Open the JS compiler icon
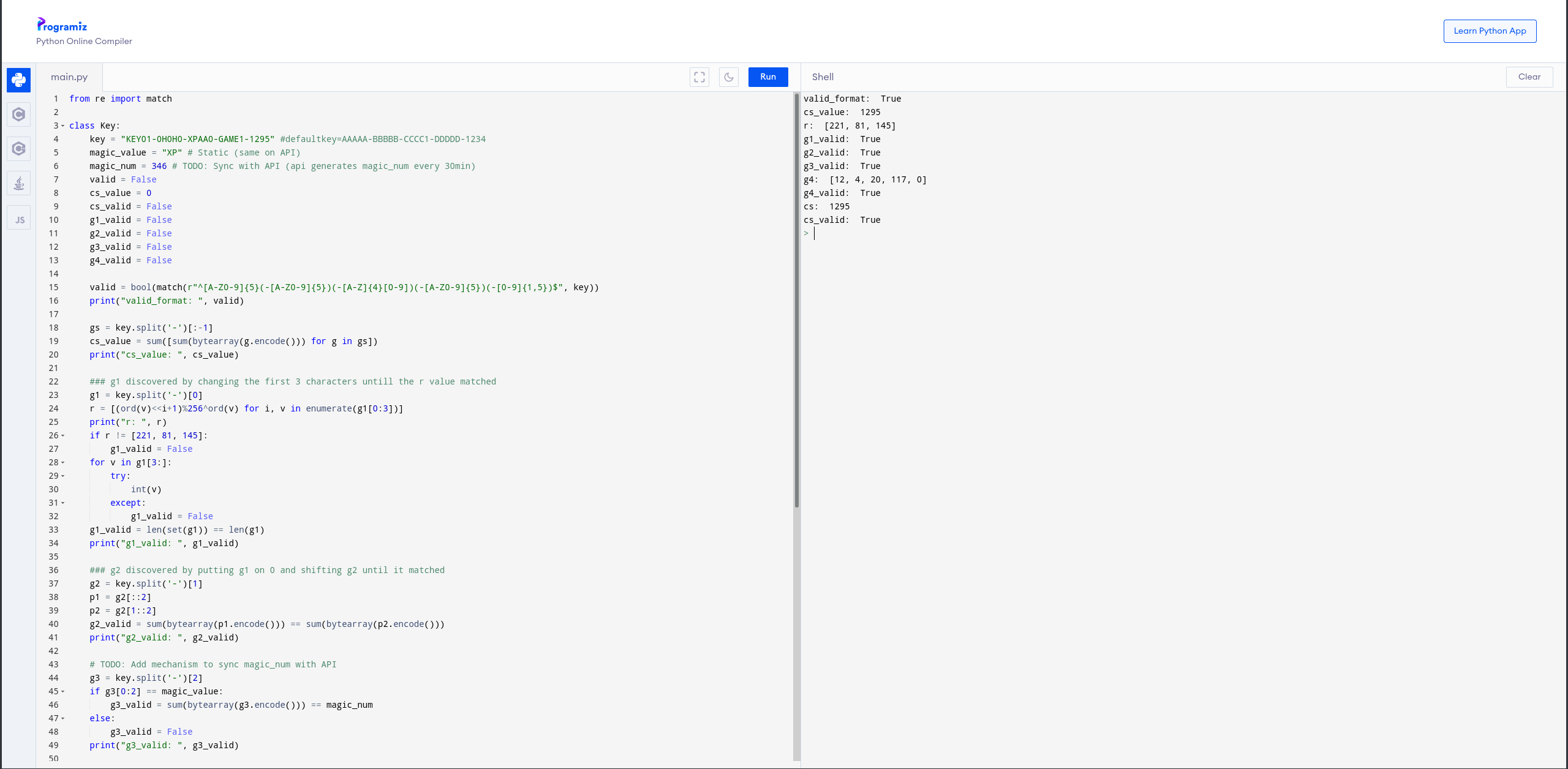Viewport: 1568px width, 769px height. [x=19, y=219]
